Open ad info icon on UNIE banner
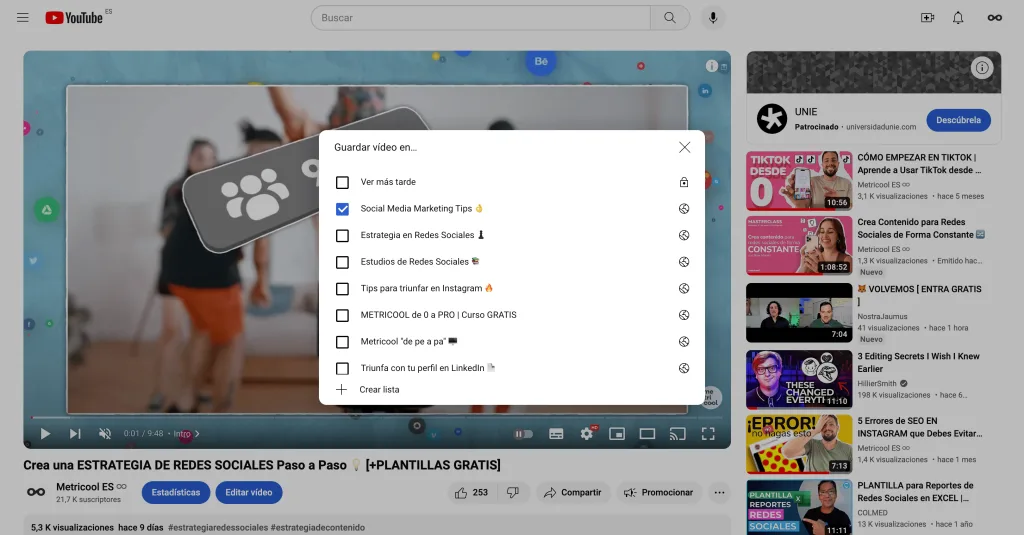The width and height of the screenshot is (1024, 535). click(x=982, y=68)
